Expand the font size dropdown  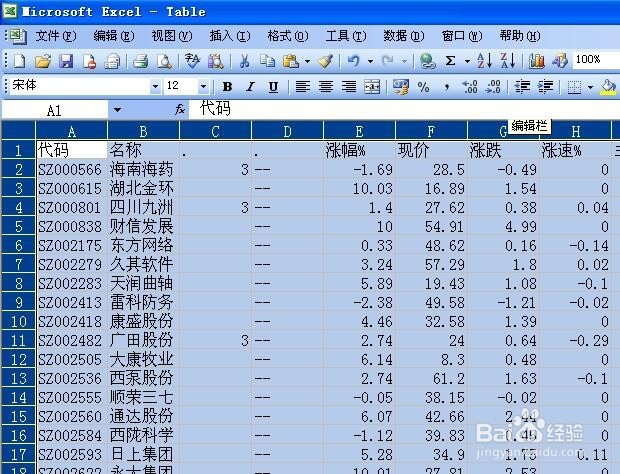(203, 86)
